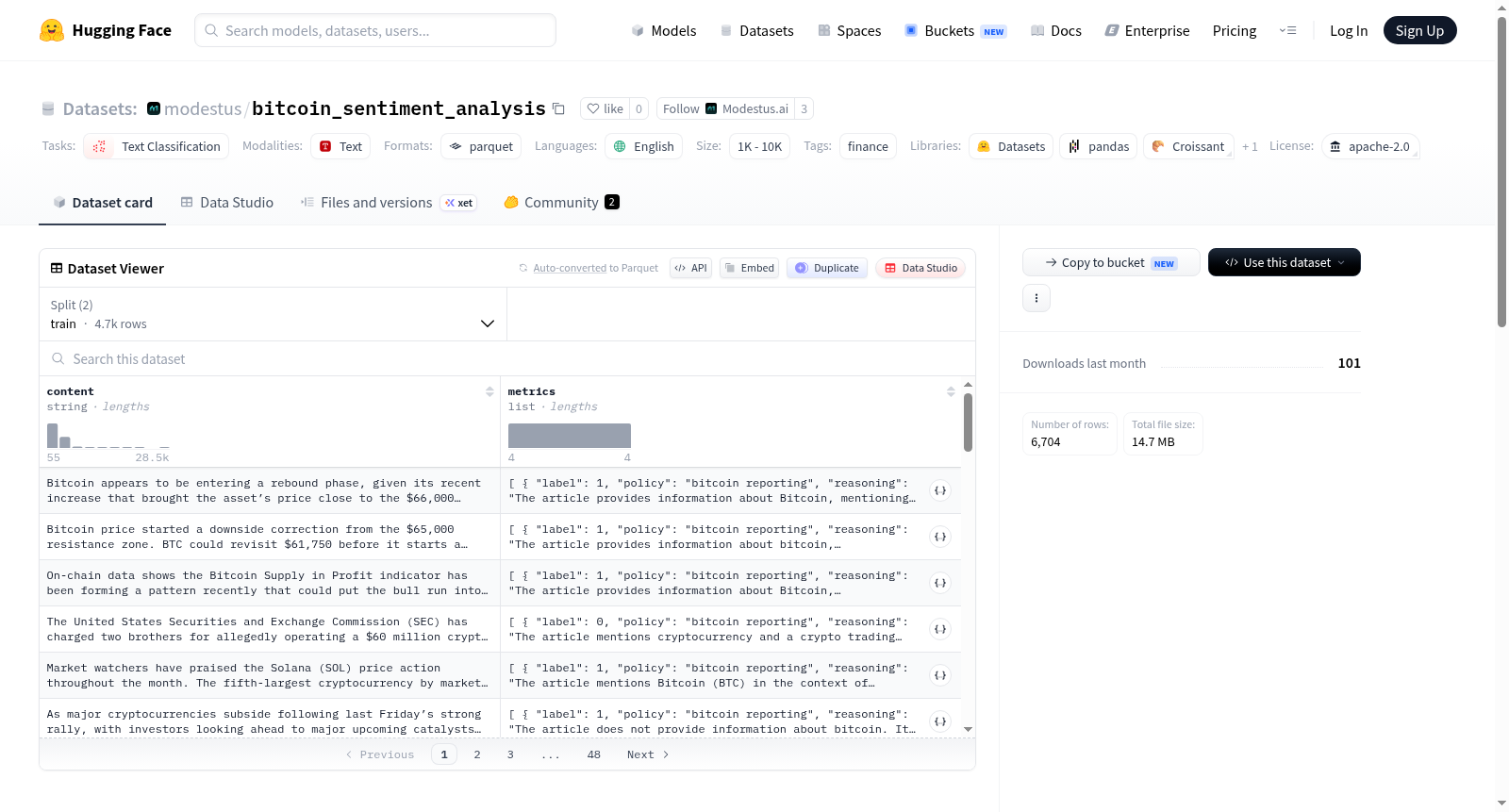The image size is (1509, 812).
Task: Go to page 48 of dataset
Action: [593, 754]
